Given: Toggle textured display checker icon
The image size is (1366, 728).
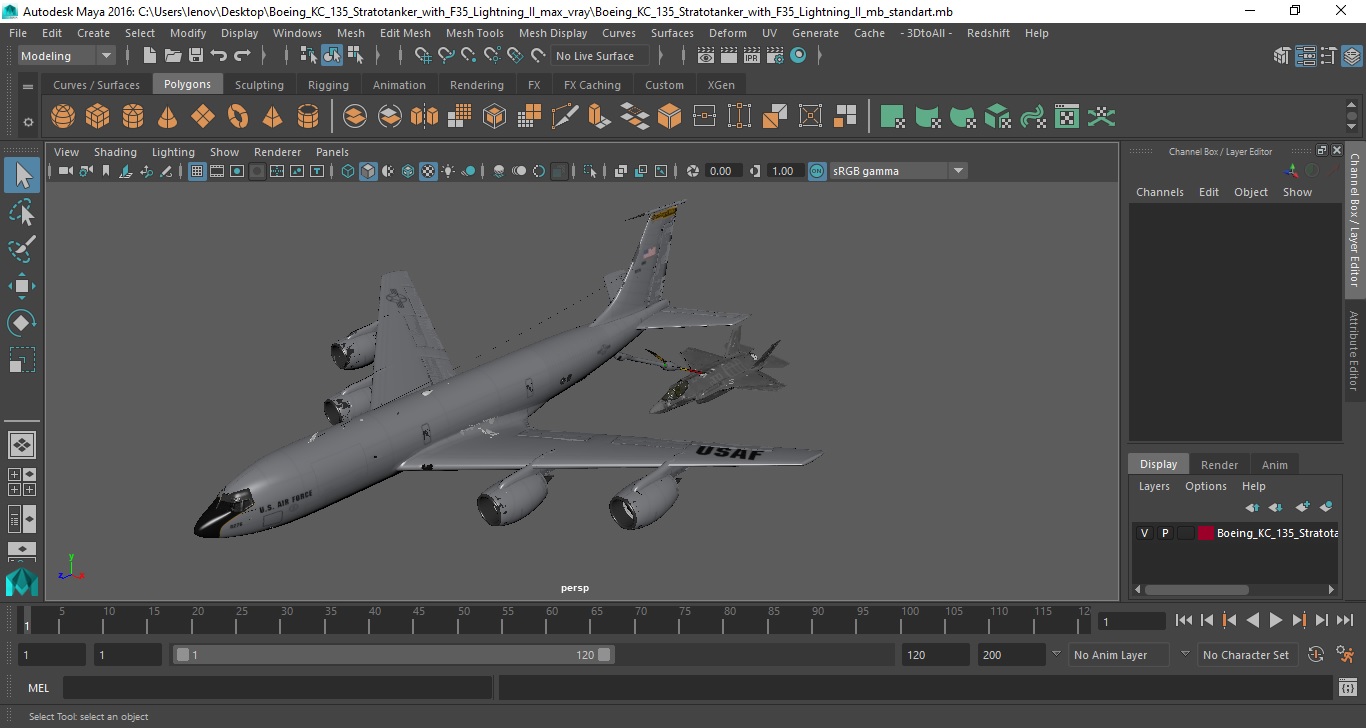Looking at the screenshot, I should [428, 171].
